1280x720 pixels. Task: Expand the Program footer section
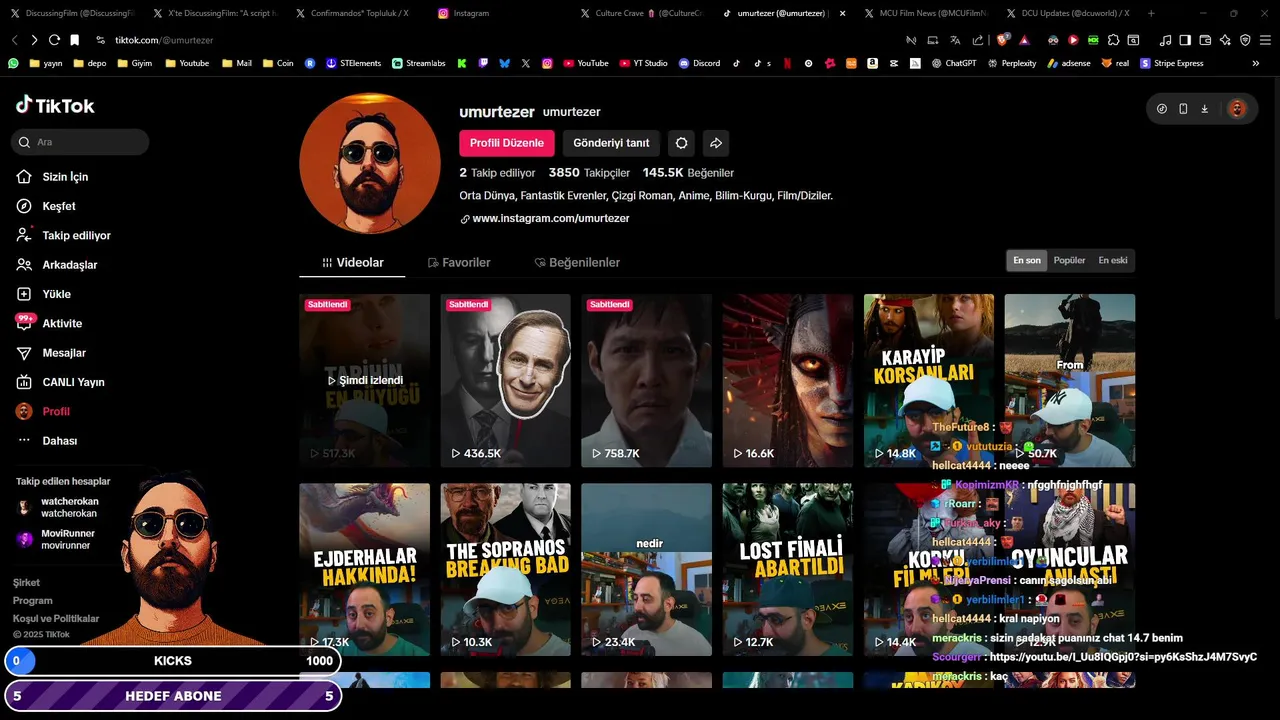pyautogui.click(x=33, y=601)
